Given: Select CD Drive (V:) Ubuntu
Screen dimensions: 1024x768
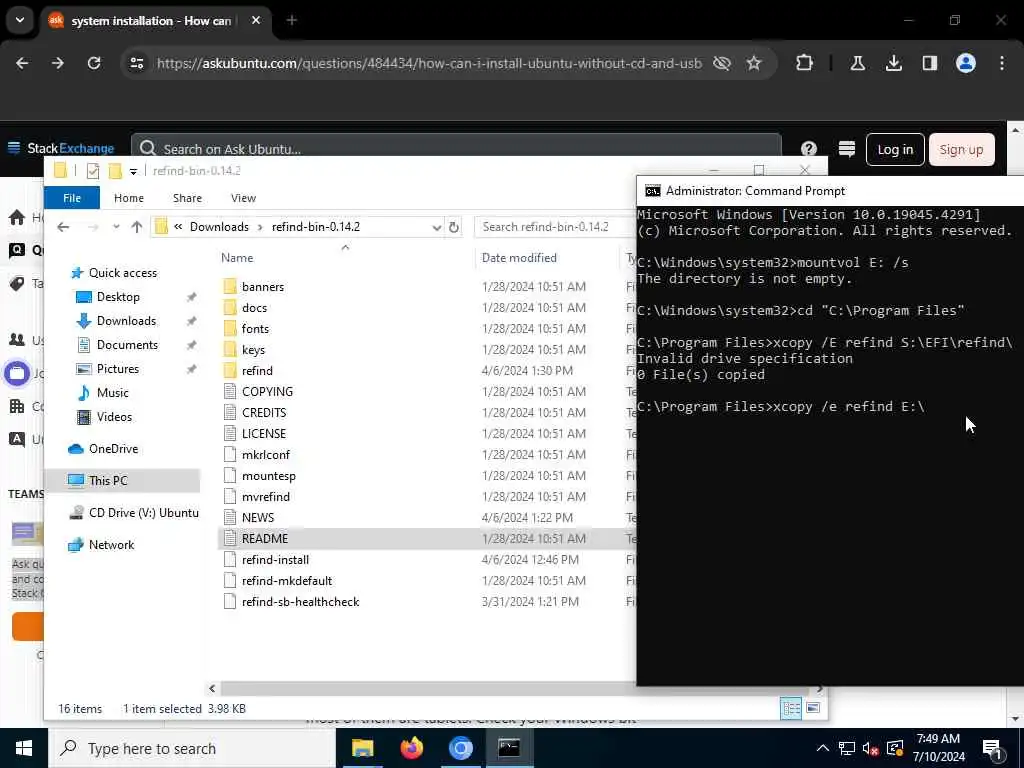Looking at the screenshot, I should 144,513.
